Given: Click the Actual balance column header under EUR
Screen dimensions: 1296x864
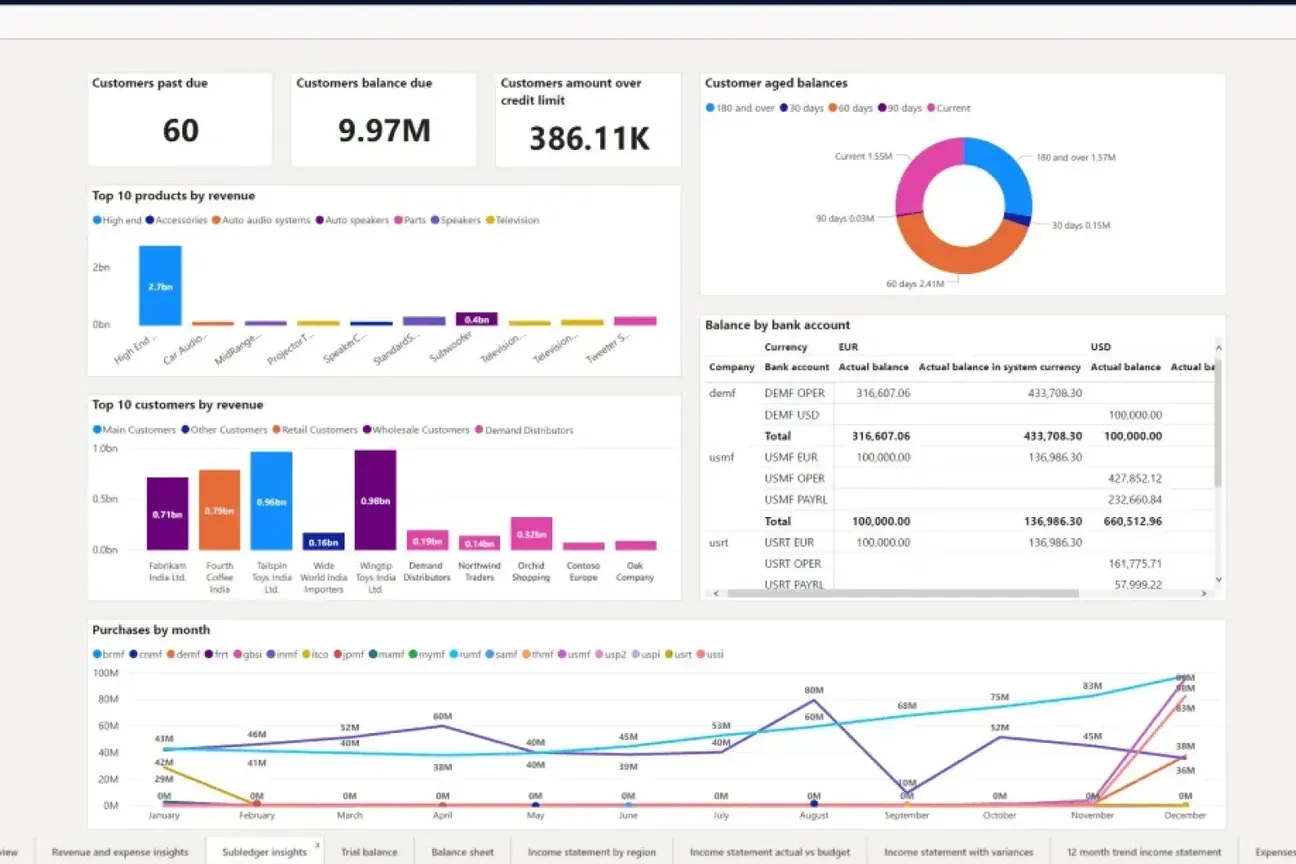Looking at the screenshot, I should click(x=874, y=367).
